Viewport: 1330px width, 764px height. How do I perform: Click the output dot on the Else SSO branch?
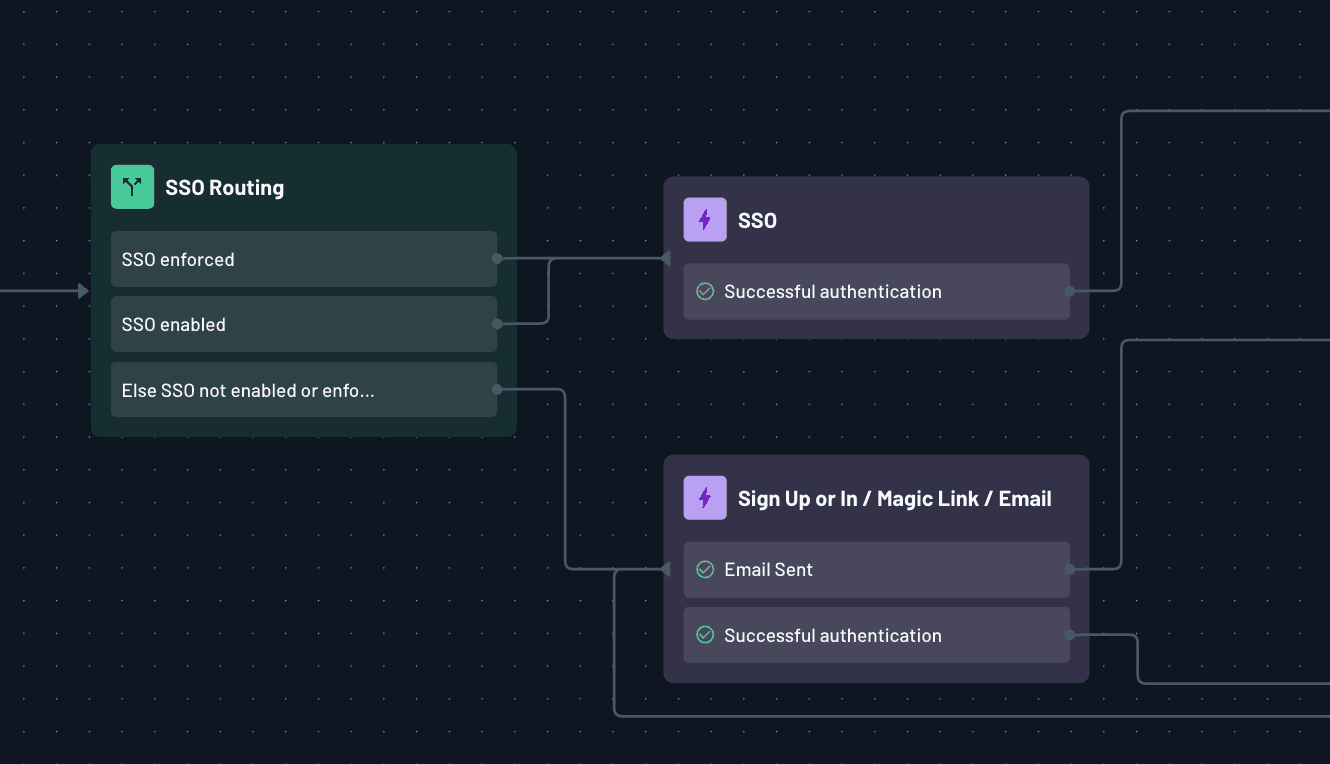[x=497, y=390]
